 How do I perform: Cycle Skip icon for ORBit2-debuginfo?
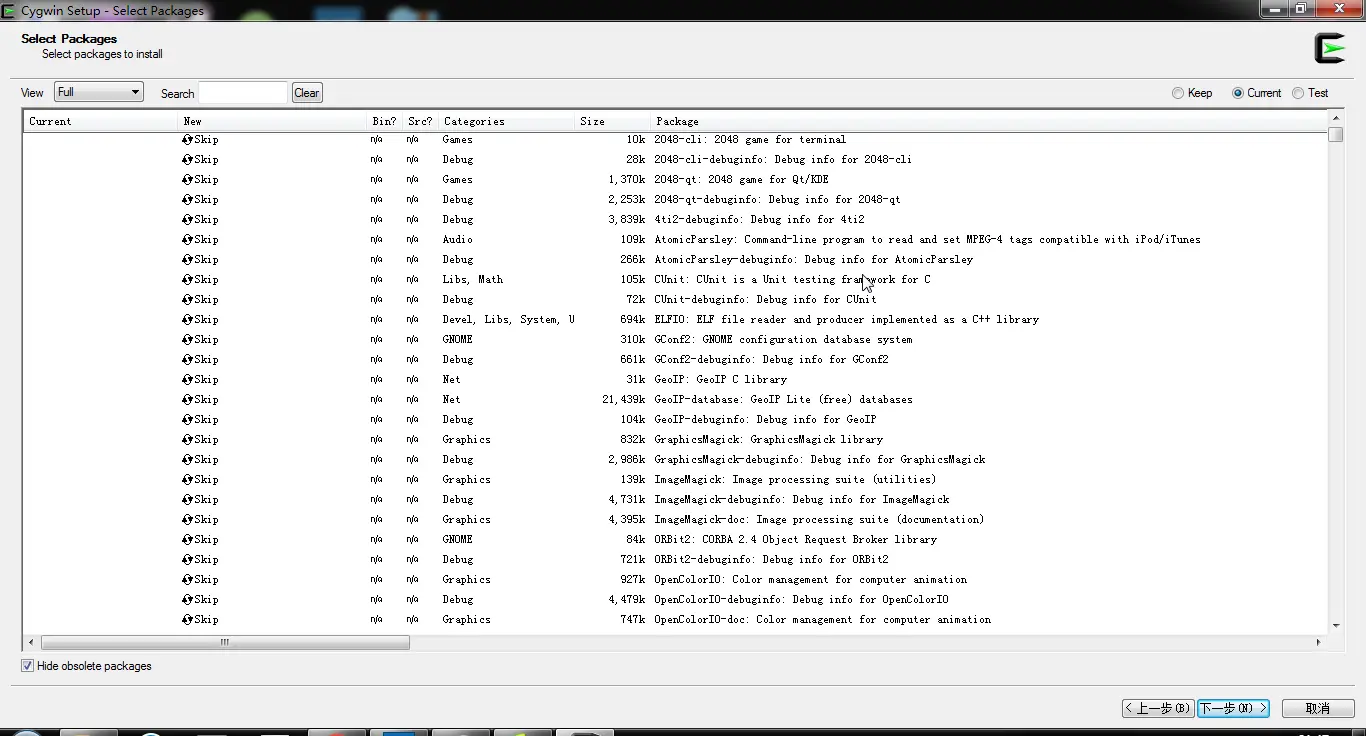(187, 560)
